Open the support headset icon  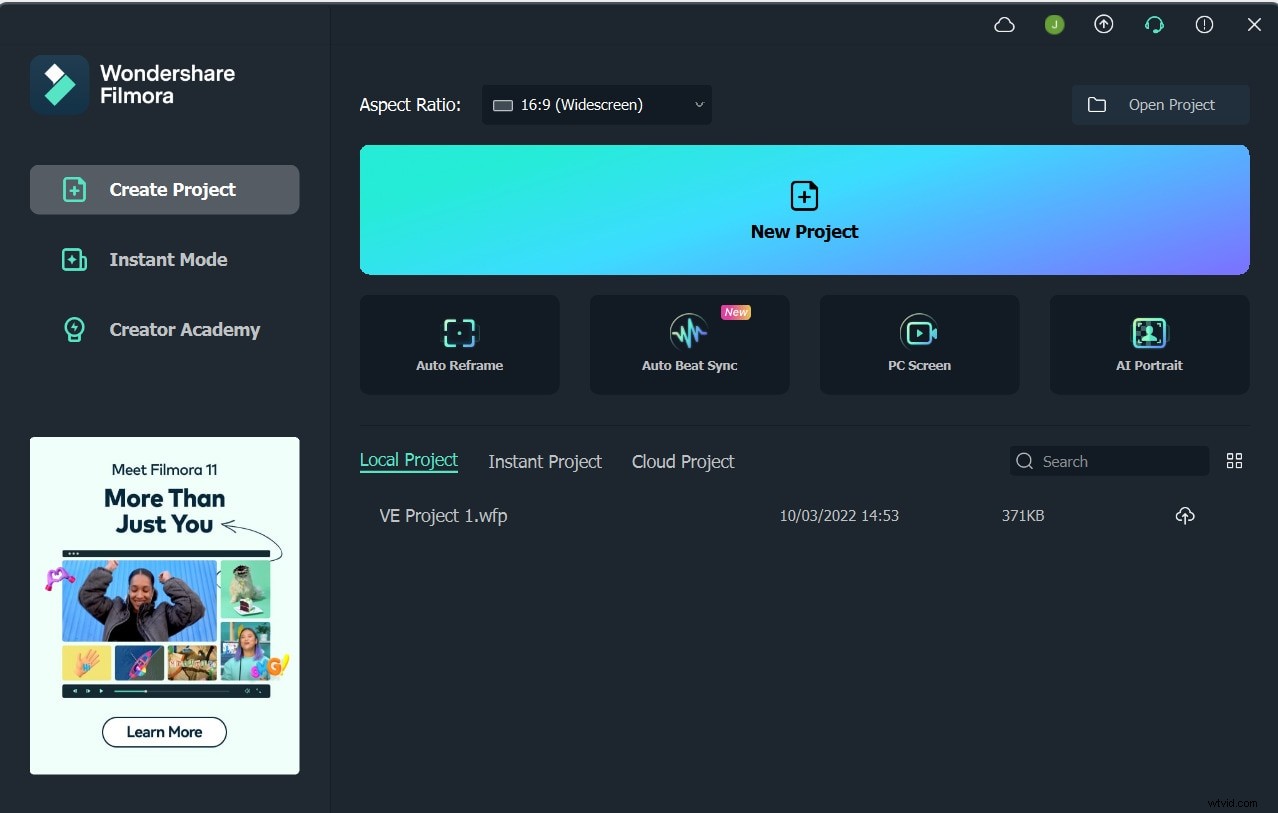coord(1154,24)
